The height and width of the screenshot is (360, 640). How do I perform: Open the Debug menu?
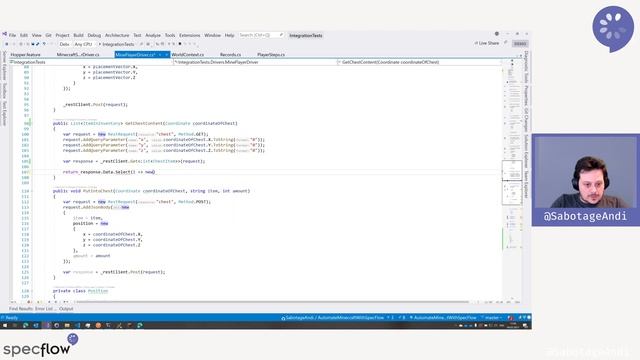94,36
